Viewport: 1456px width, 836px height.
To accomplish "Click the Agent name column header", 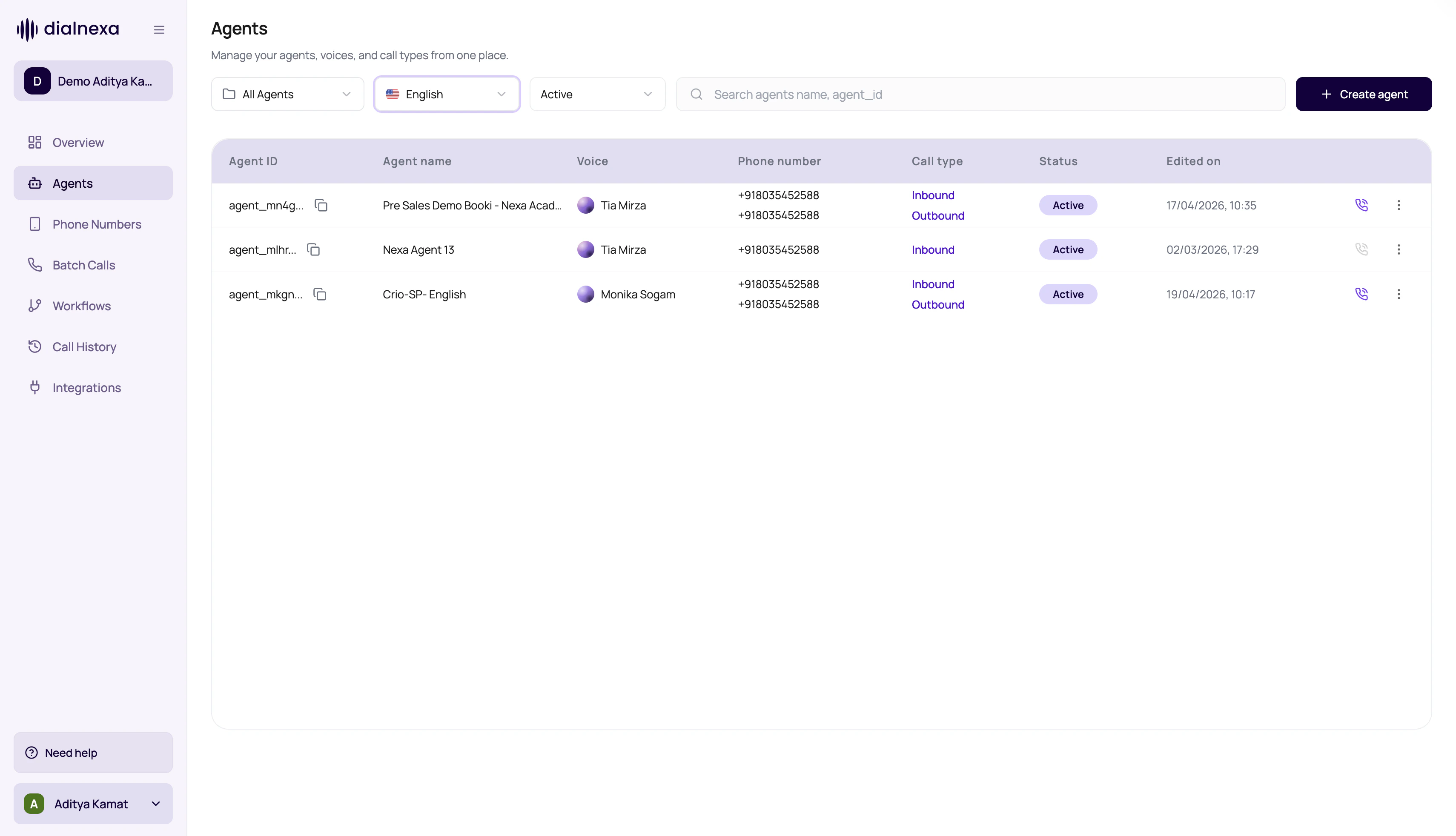I will click(417, 161).
